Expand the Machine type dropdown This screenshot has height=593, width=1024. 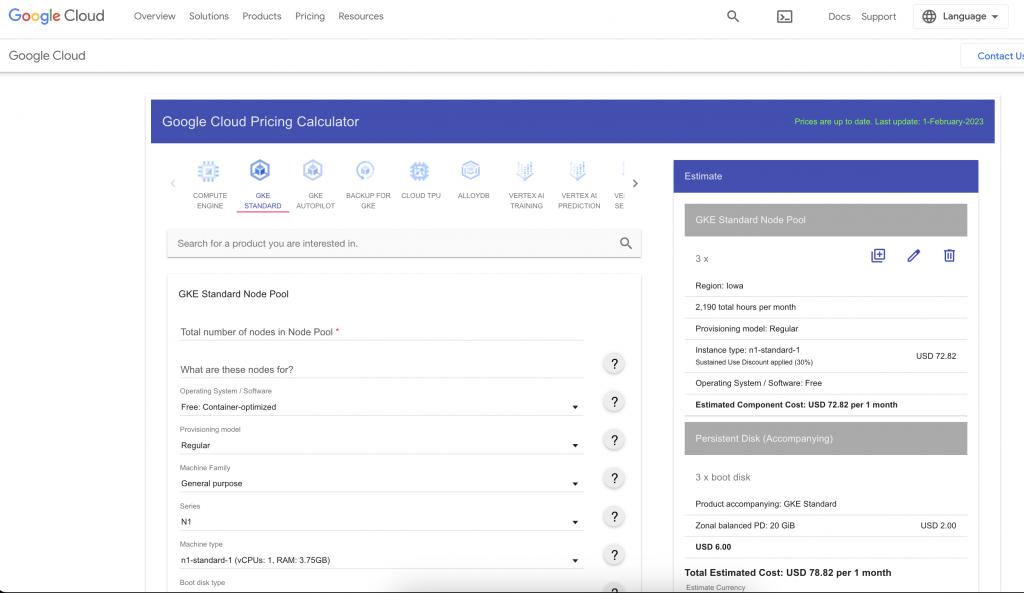pyautogui.click(x=380, y=560)
